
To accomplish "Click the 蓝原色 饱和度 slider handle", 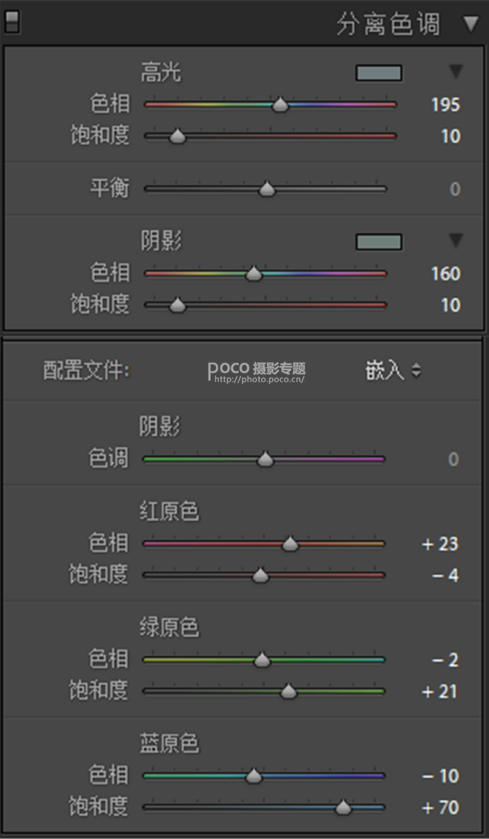I will point(343,807).
